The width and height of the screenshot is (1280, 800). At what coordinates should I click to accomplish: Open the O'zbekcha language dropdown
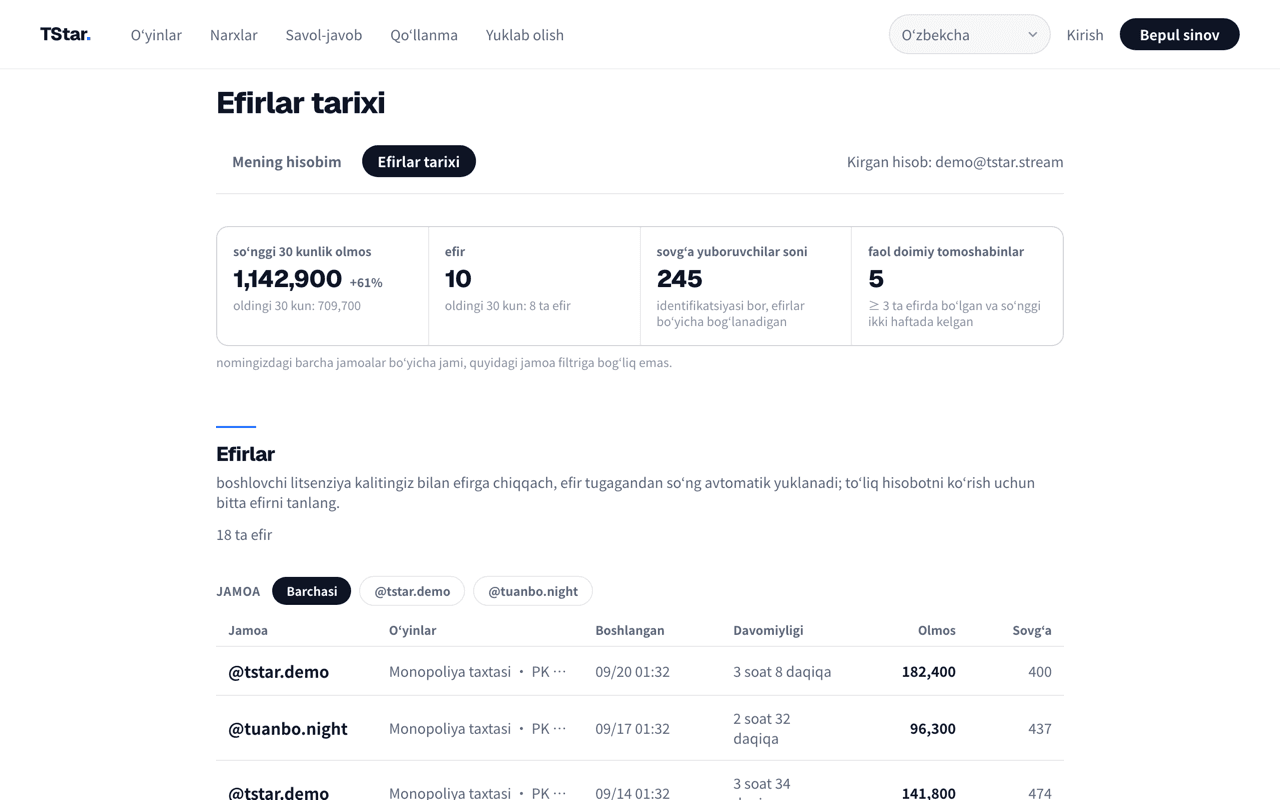click(x=969, y=34)
